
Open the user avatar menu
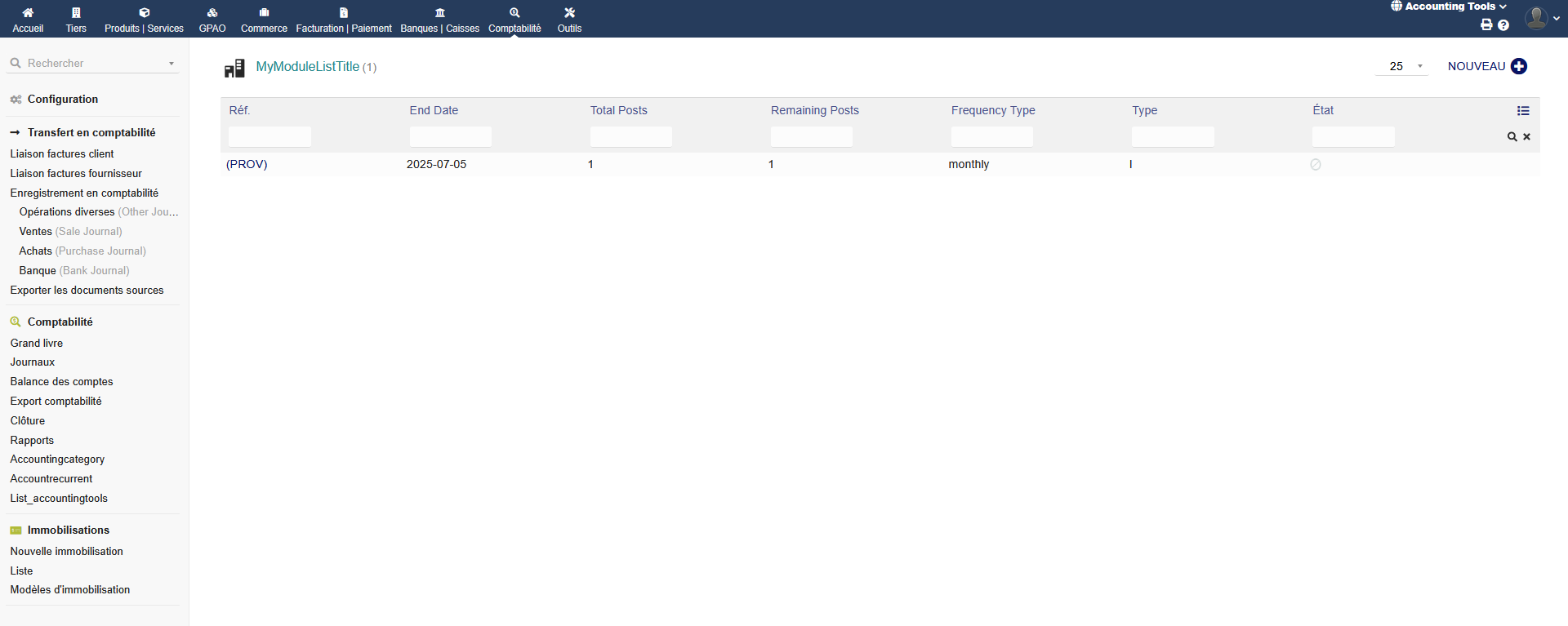click(x=1537, y=18)
